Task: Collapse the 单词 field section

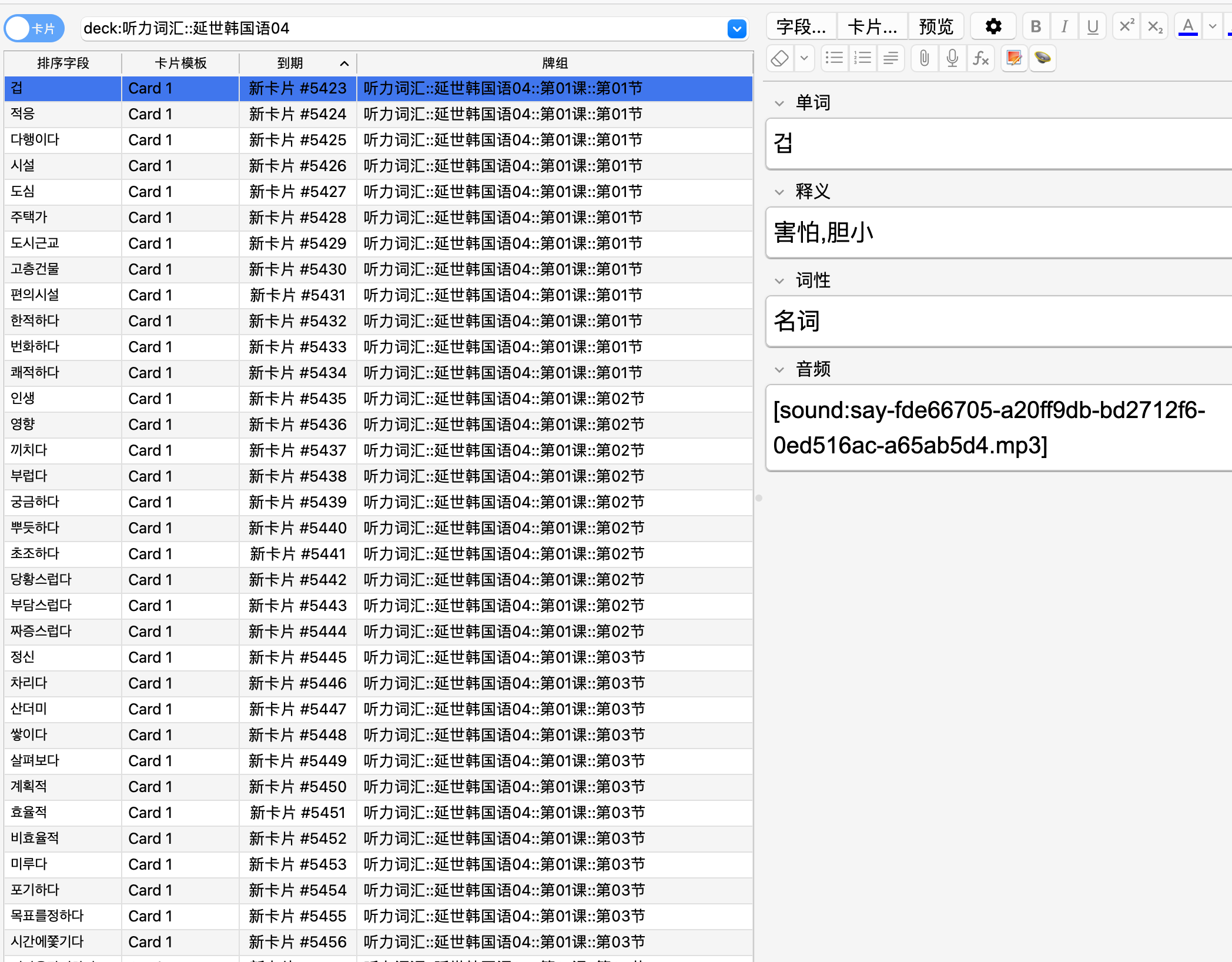Action: click(780, 103)
